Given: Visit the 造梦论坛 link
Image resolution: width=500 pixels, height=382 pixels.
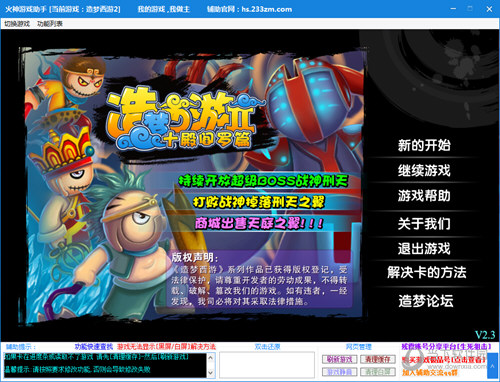Looking at the screenshot, I should click(426, 301).
